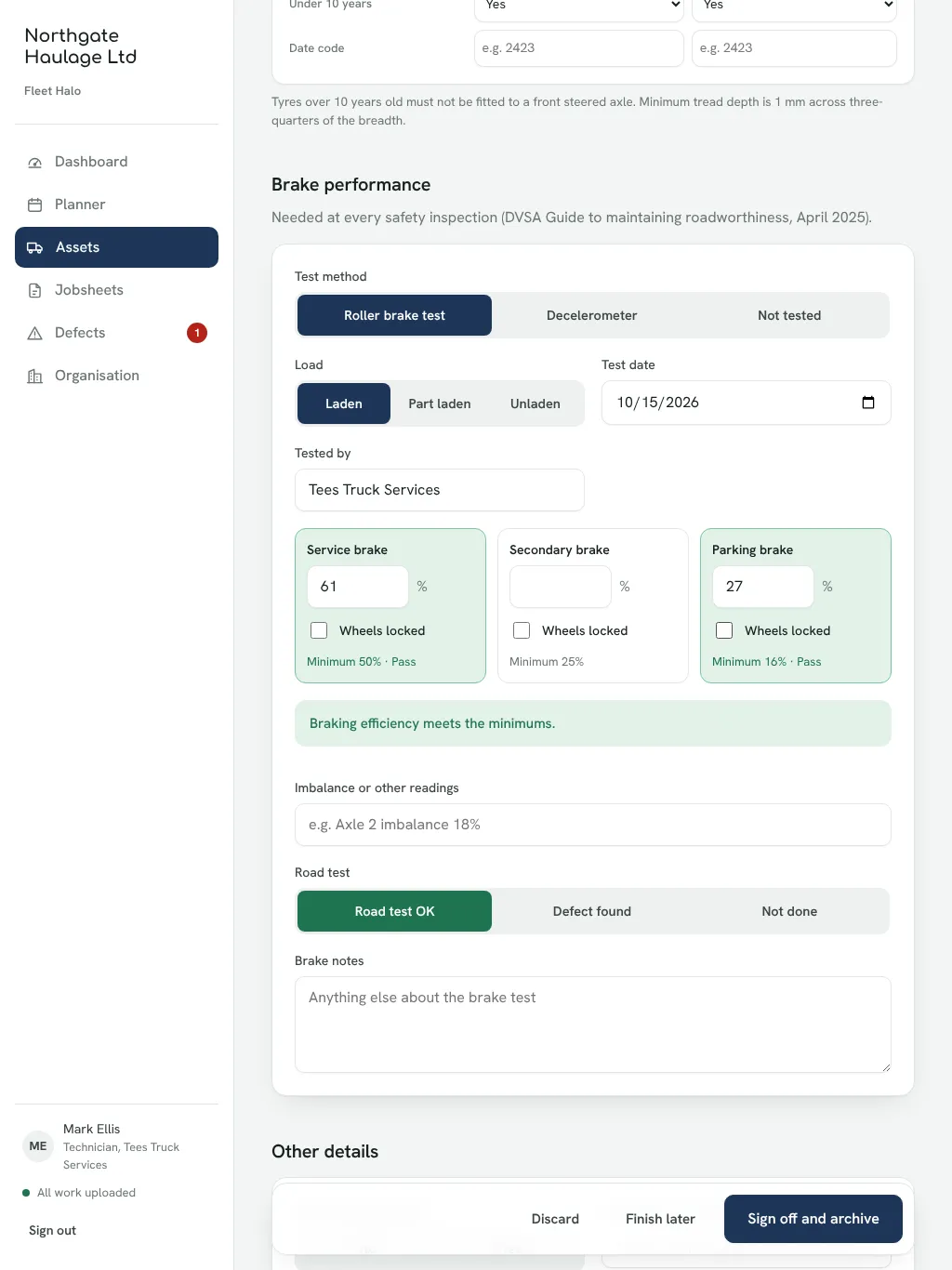
Task: Click the Organisation building icon
Action: coord(35,377)
